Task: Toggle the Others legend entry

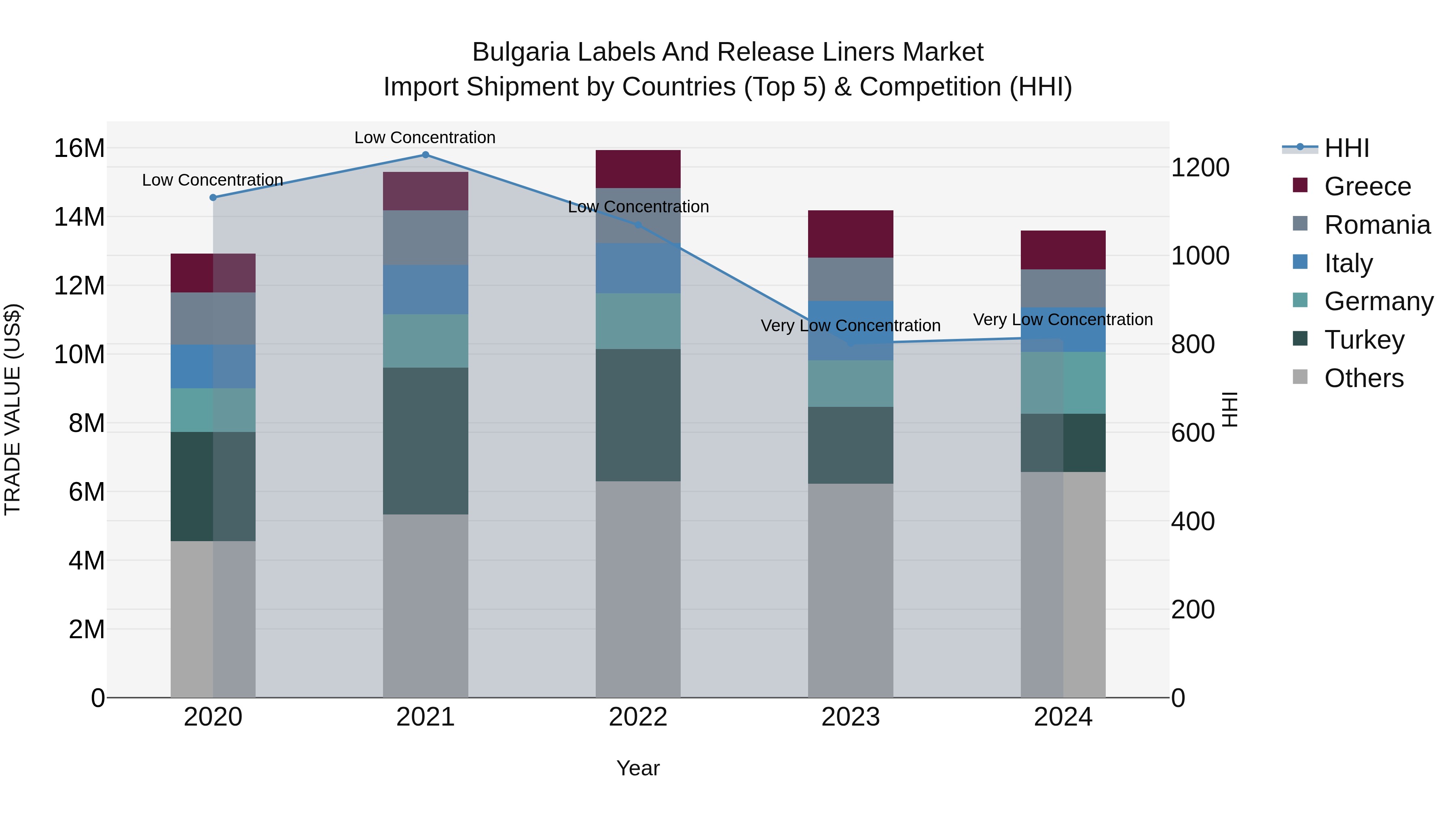Action: tap(1348, 378)
